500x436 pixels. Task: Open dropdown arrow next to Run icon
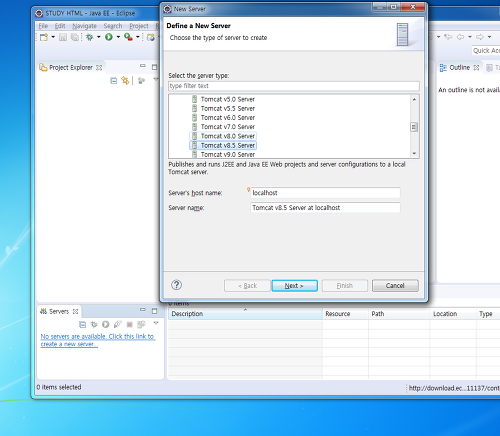(118, 37)
